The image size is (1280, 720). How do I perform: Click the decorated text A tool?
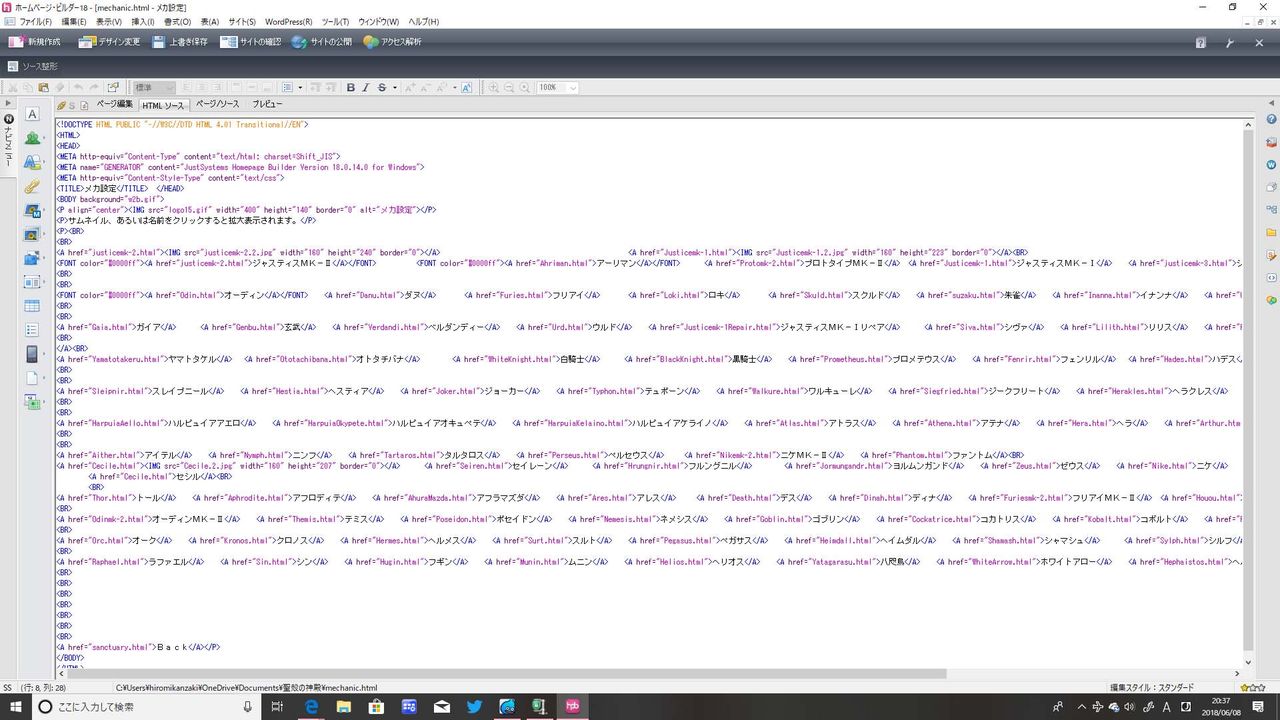click(x=32, y=162)
